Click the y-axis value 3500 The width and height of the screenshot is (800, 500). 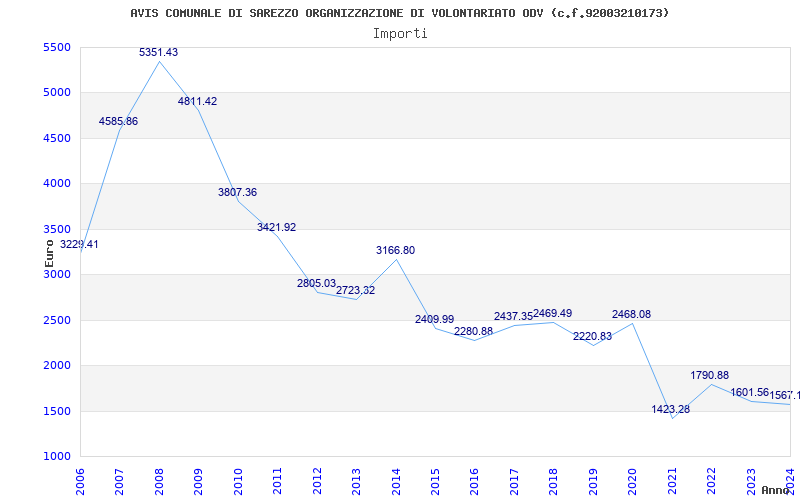[57, 229]
